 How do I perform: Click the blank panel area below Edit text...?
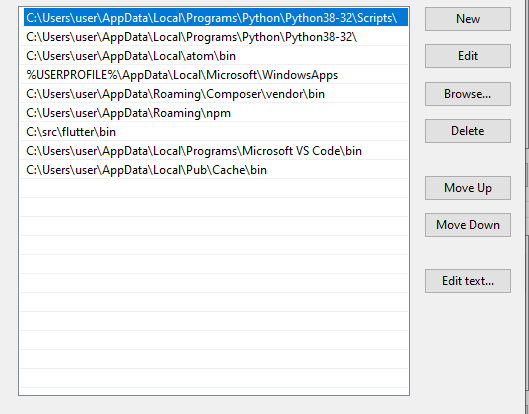pos(468,348)
